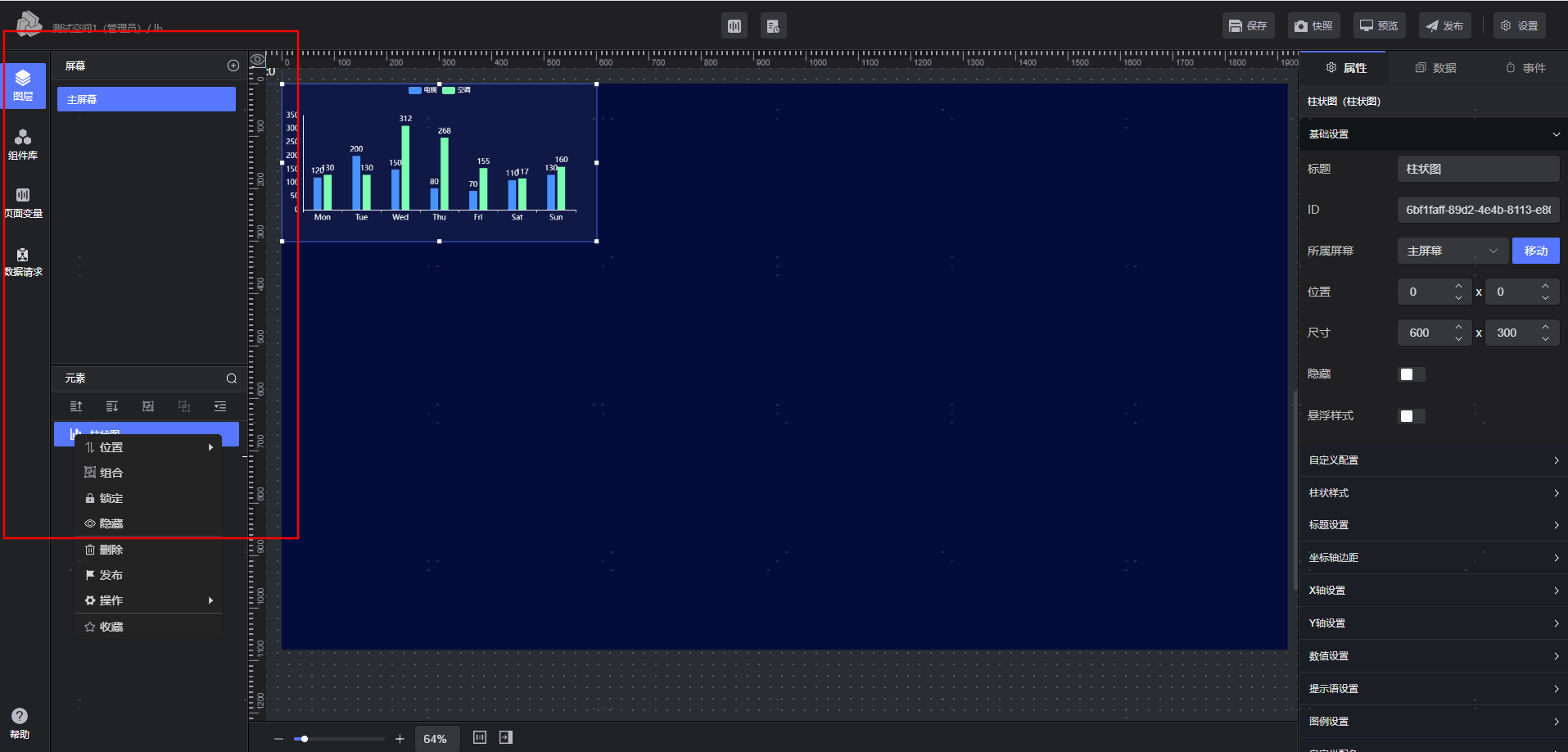
Task: Expand the X轴设置 section
Action: tap(1433, 591)
